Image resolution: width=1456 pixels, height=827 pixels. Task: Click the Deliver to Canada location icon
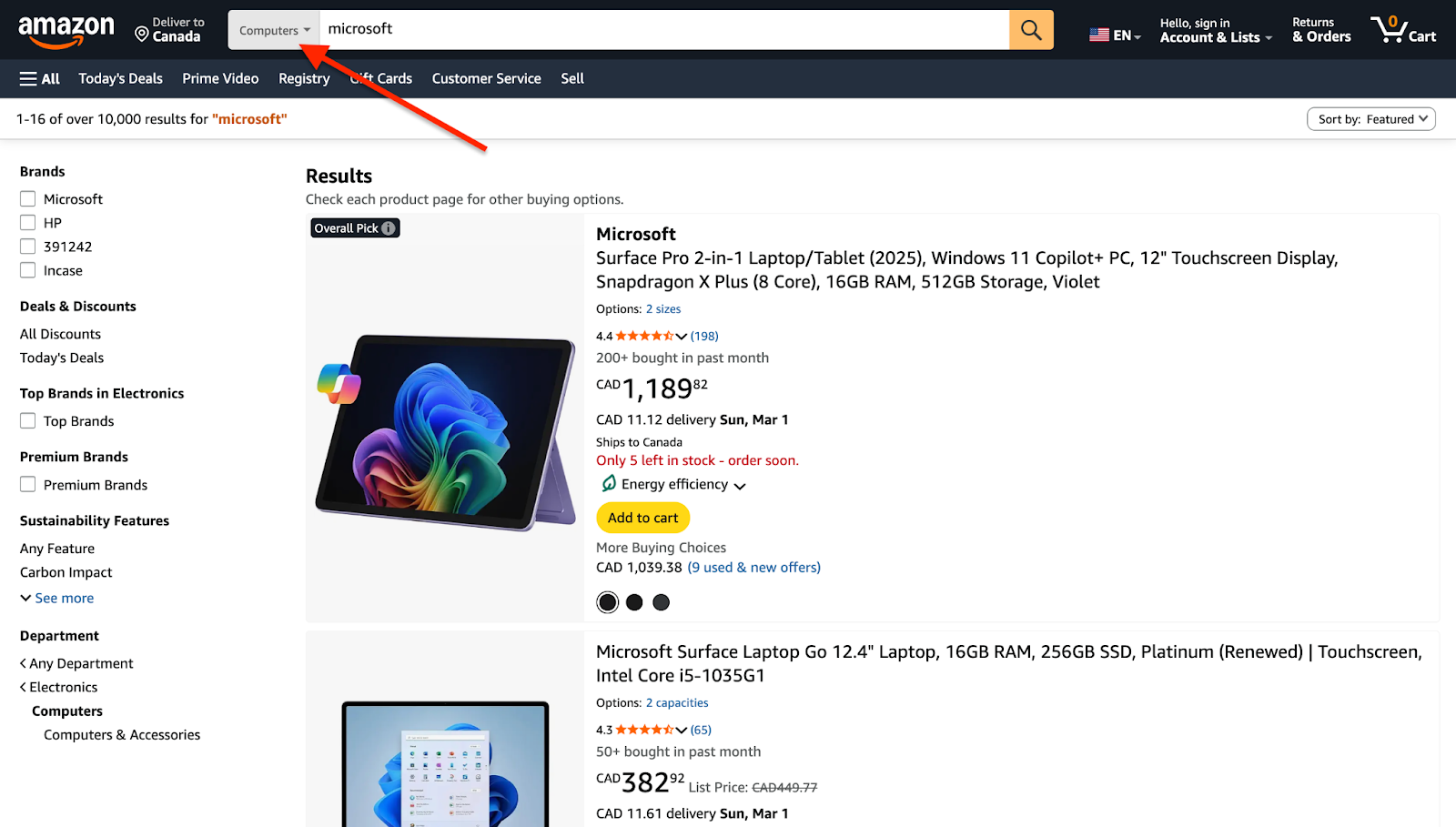[x=143, y=35]
